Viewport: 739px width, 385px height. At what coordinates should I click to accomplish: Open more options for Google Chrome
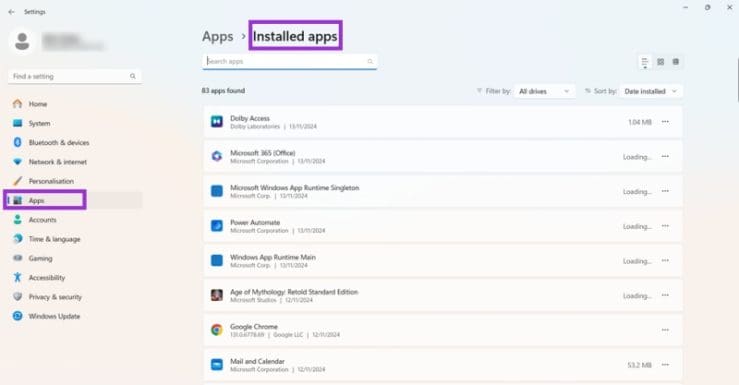665,330
